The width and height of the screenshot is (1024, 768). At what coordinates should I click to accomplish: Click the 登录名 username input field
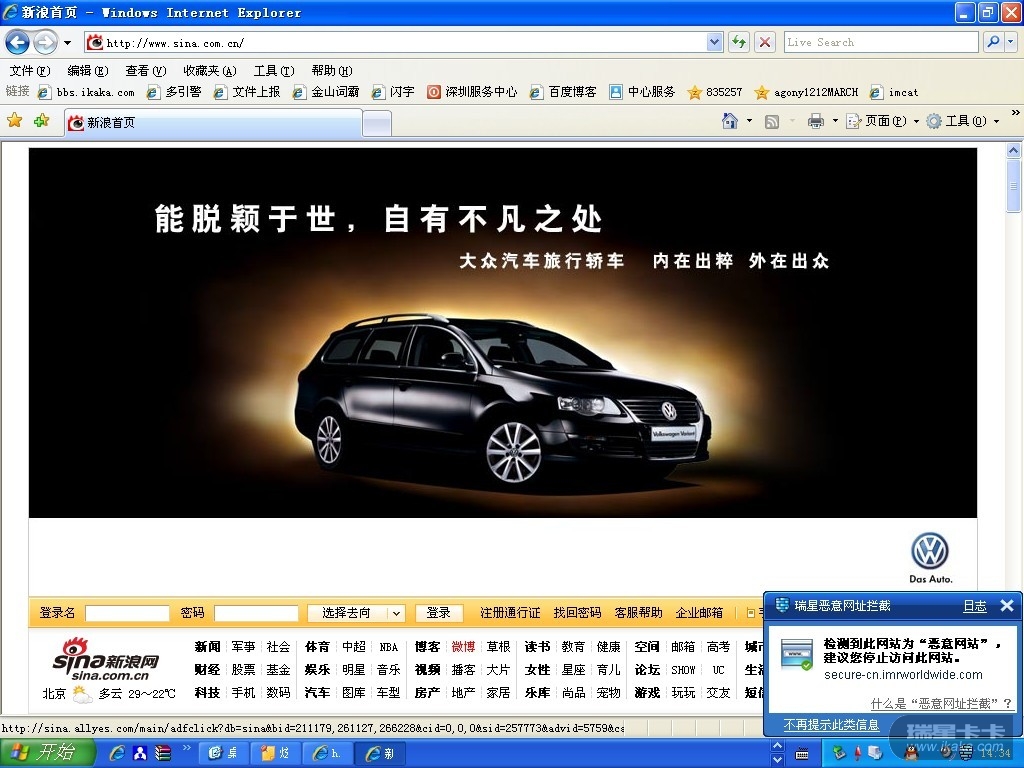tap(127, 613)
